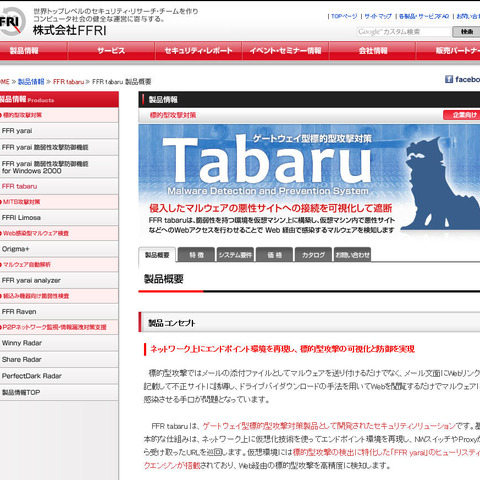The width and height of the screenshot is (480, 480).
Task: Open the サイトマップ link
Action: tap(378, 16)
